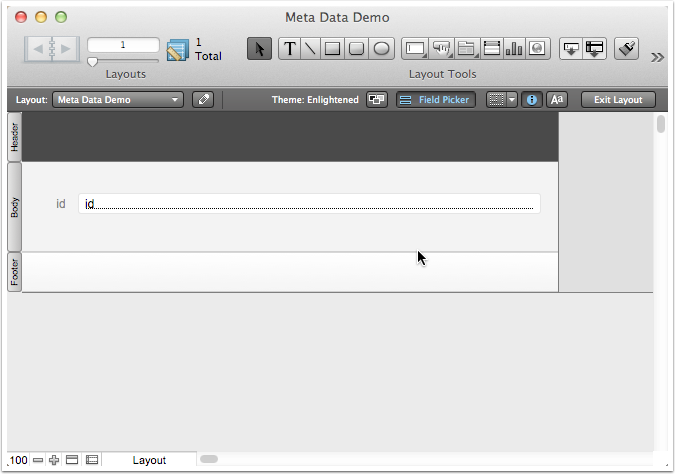
Task: Expand the toolbar overflow chevron
Action: point(657,57)
